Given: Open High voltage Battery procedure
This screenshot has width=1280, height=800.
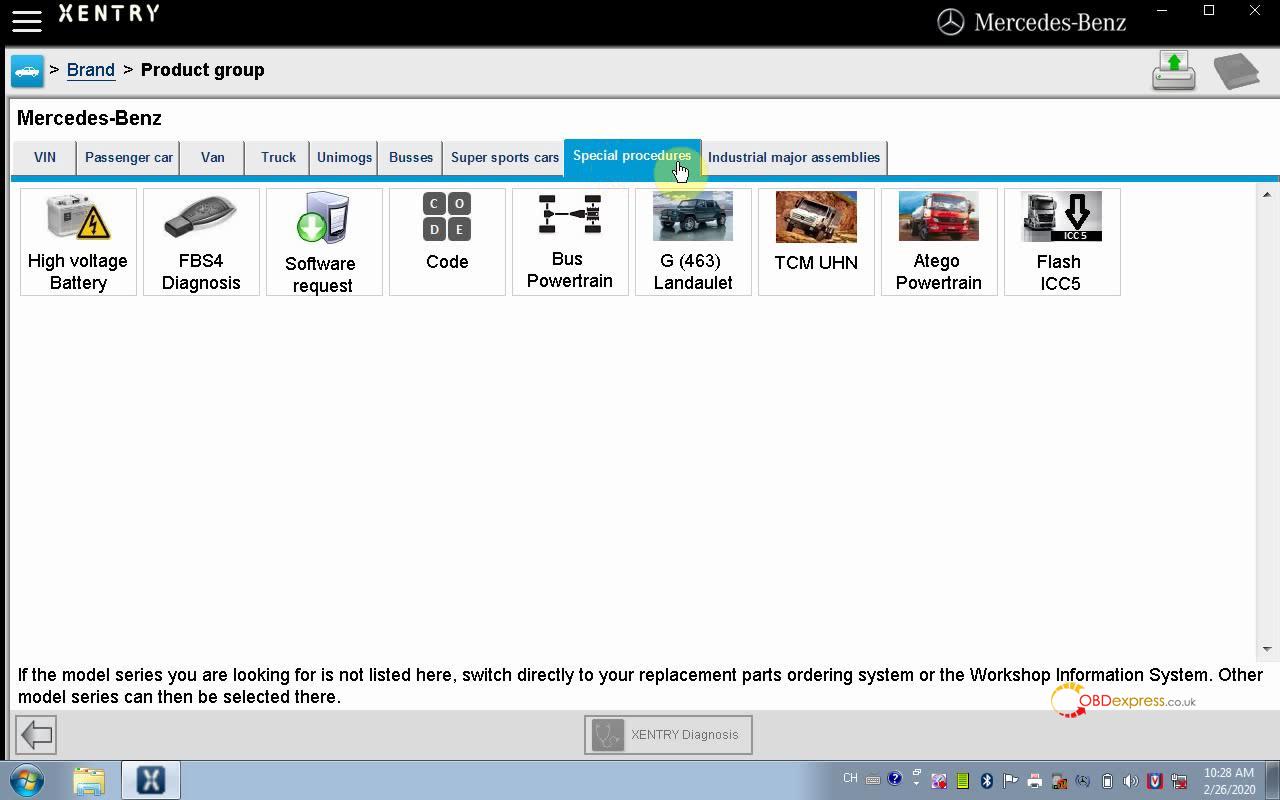Looking at the screenshot, I should (78, 242).
